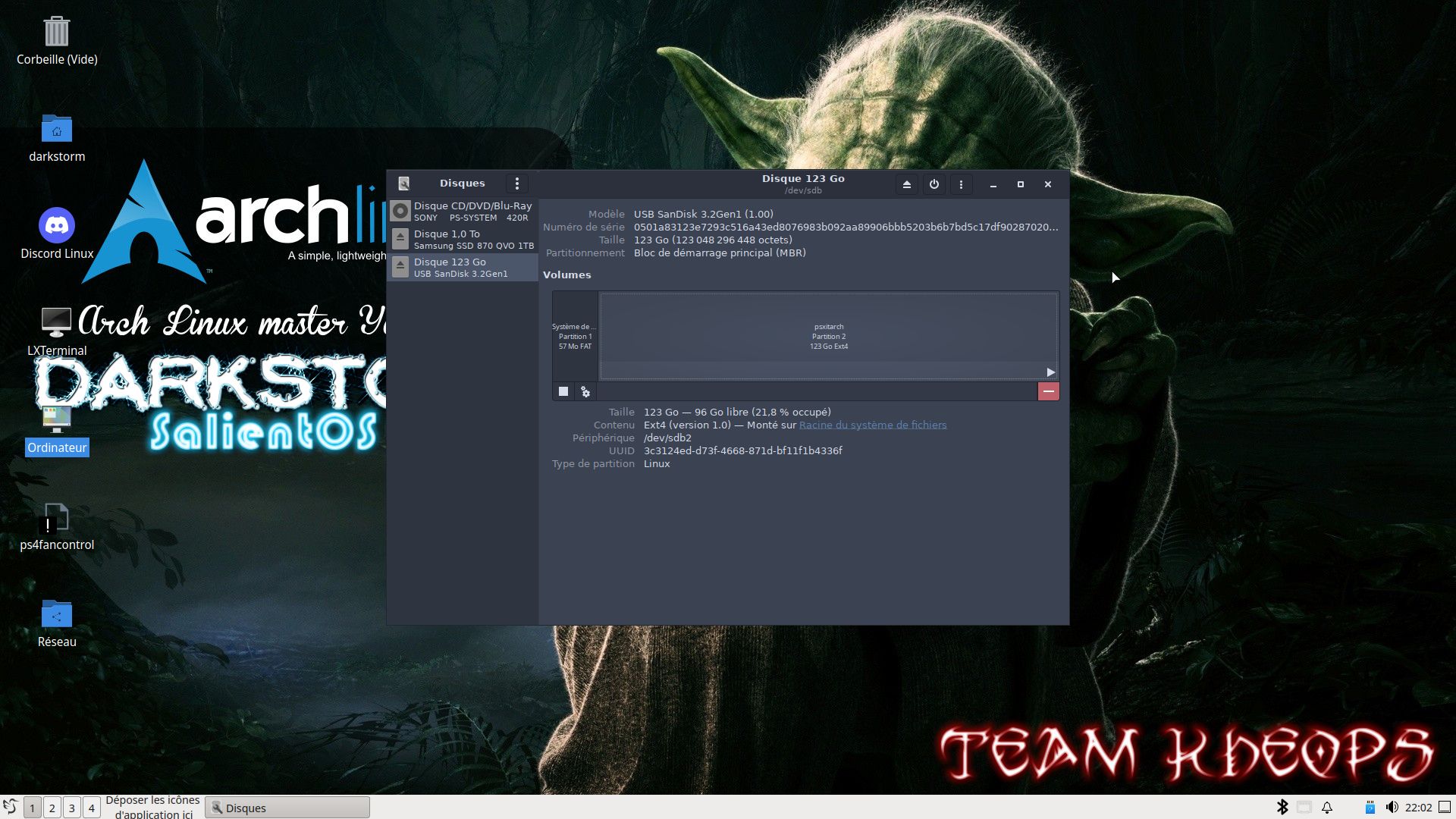Select Partition 1 57 Mo FAT volume
The height and width of the screenshot is (819, 1456).
click(575, 336)
